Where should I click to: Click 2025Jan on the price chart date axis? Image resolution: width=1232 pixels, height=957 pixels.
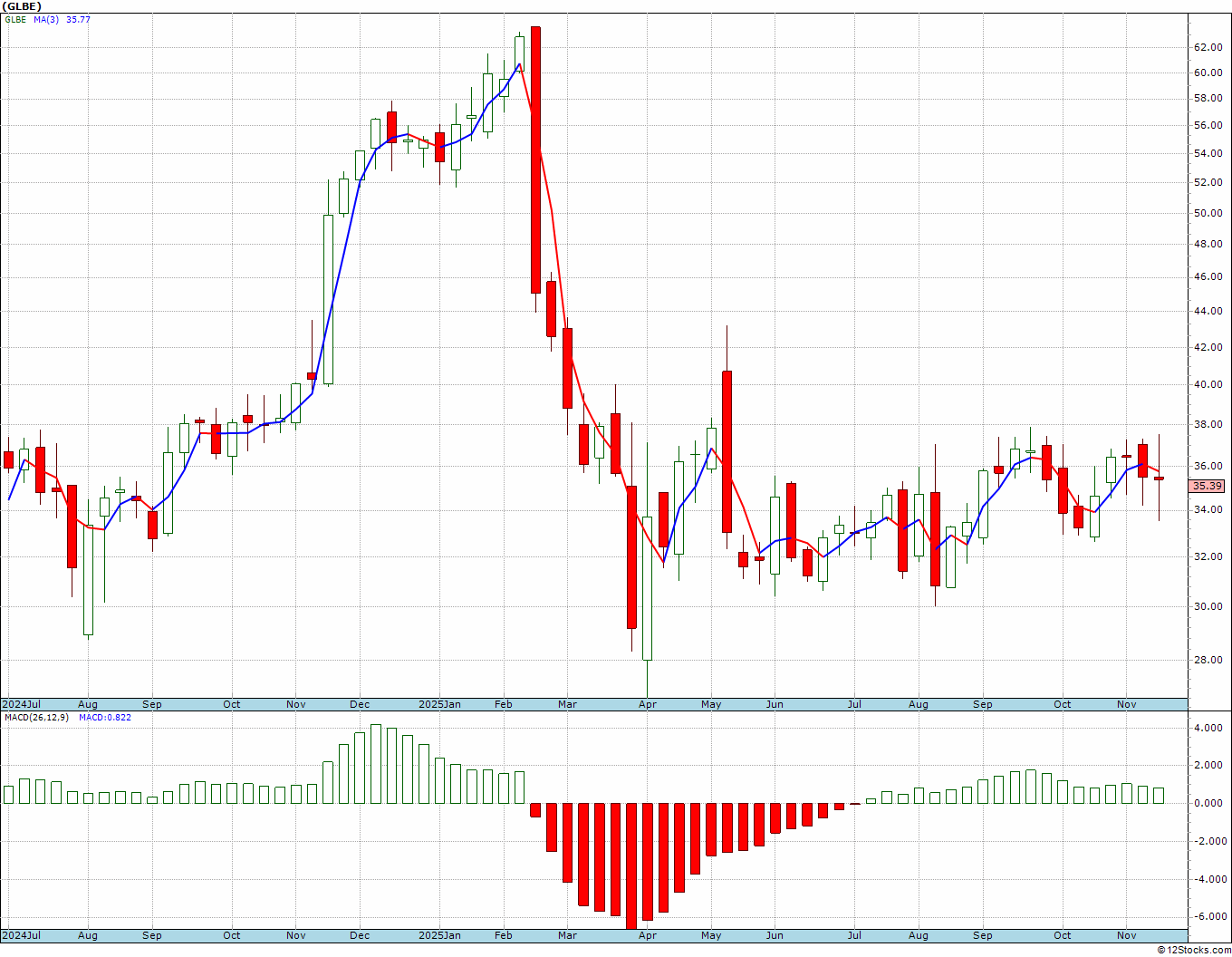440,704
